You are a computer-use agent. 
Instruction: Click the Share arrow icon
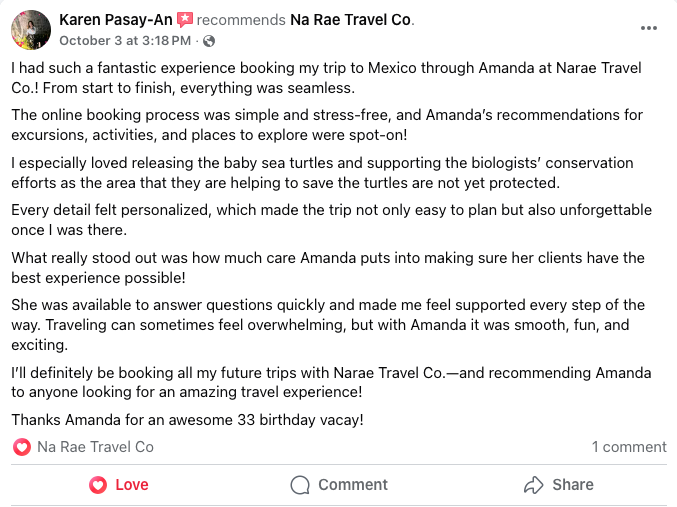coord(533,485)
